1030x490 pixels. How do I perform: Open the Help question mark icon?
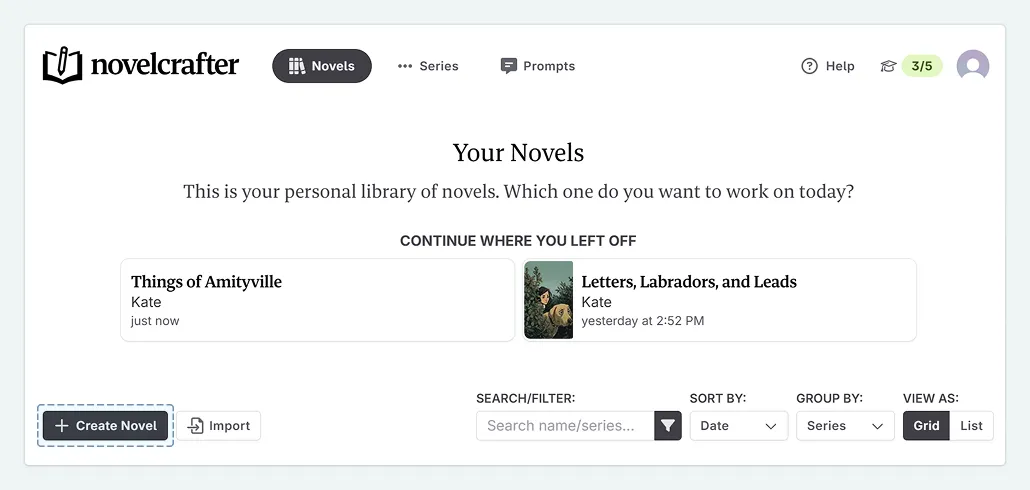pyautogui.click(x=810, y=66)
